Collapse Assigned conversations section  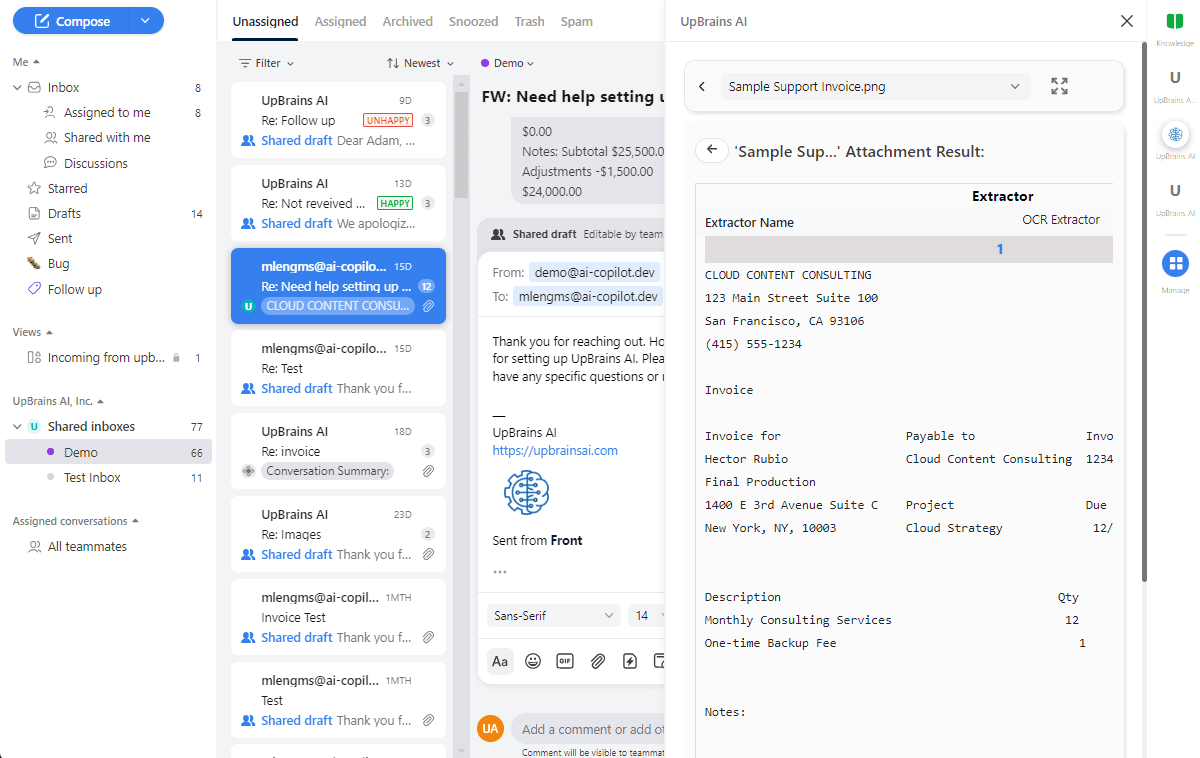pyautogui.click(x=135, y=521)
